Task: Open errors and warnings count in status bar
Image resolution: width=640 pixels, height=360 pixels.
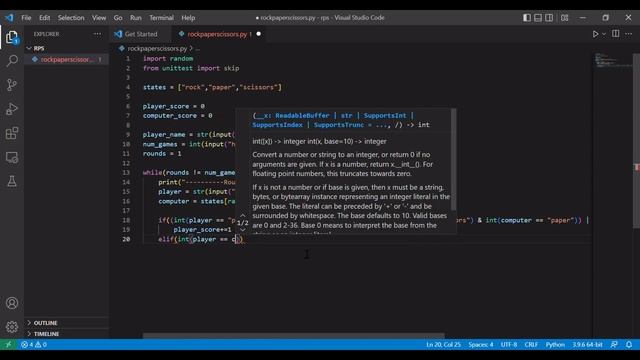Action: click(33, 344)
